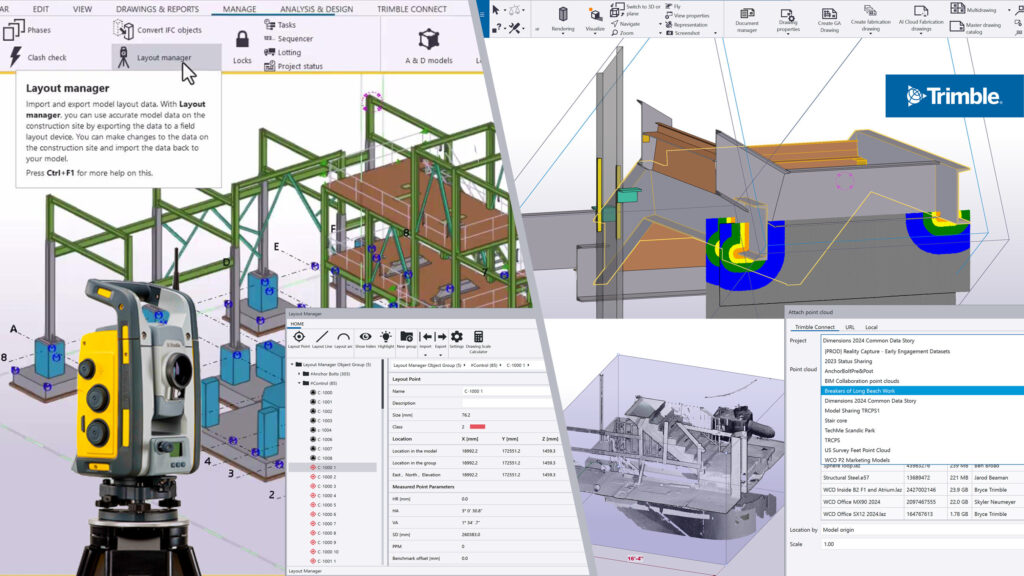The image size is (1024, 576).
Task: Open the C-1000 1 dropdown in Layout Manager
Action: coord(528,366)
